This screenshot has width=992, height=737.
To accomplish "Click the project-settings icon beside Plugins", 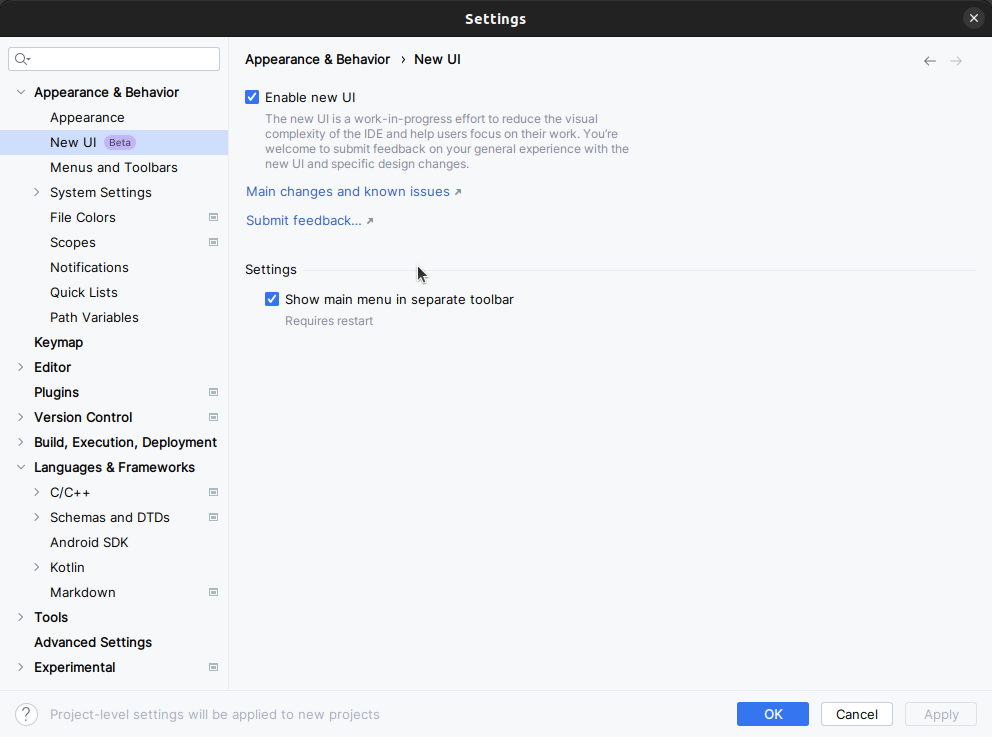I will [213, 392].
